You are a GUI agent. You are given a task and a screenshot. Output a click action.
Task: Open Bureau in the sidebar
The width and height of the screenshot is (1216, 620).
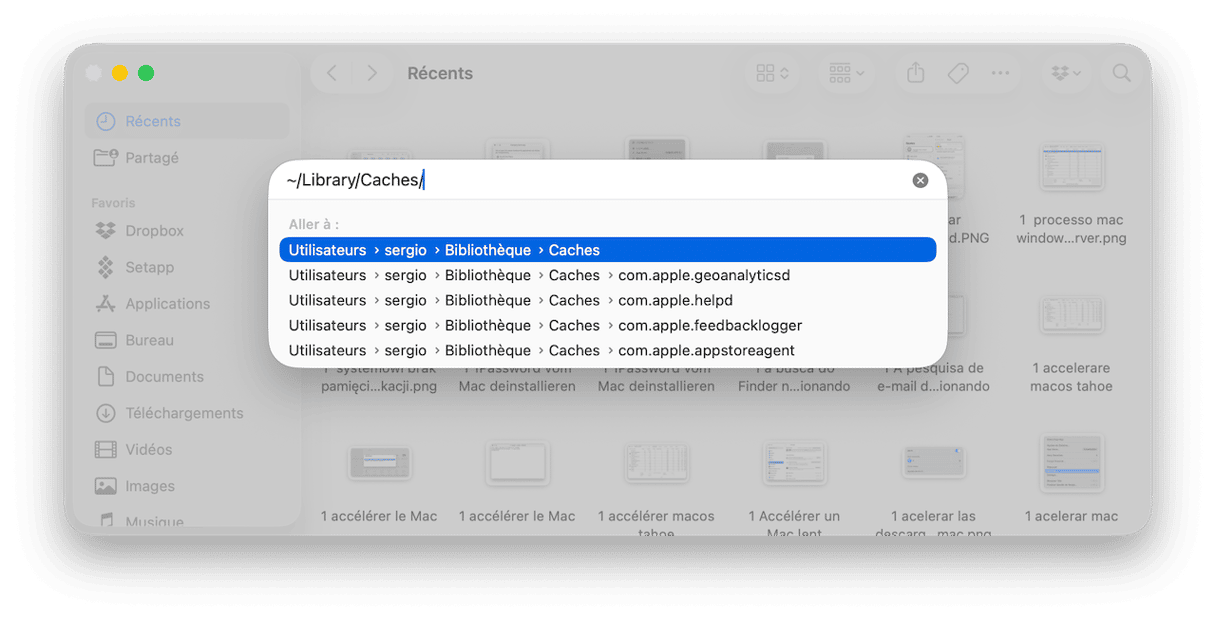pos(187,340)
